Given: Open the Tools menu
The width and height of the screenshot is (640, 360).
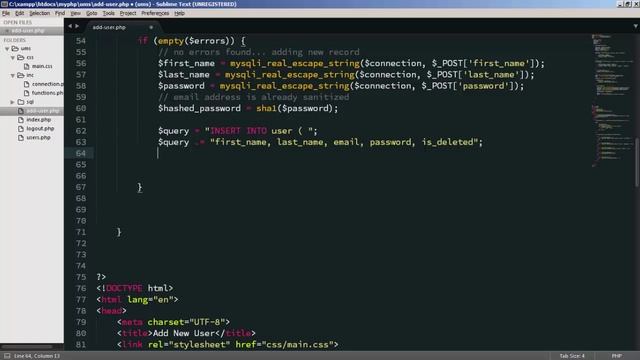Looking at the screenshot, I should click(x=108, y=13).
